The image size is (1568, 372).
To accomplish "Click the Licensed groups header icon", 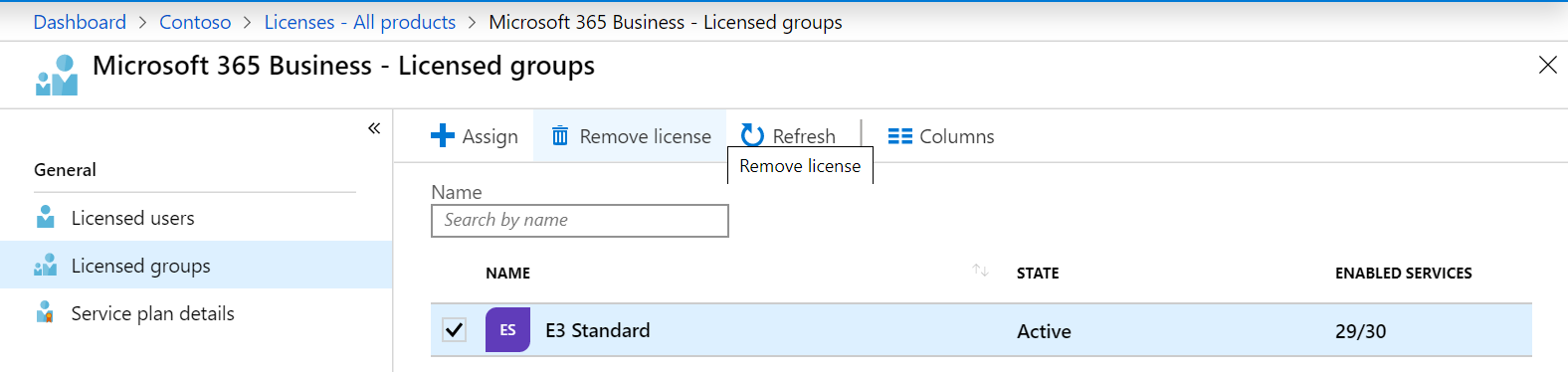I will [57, 75].
